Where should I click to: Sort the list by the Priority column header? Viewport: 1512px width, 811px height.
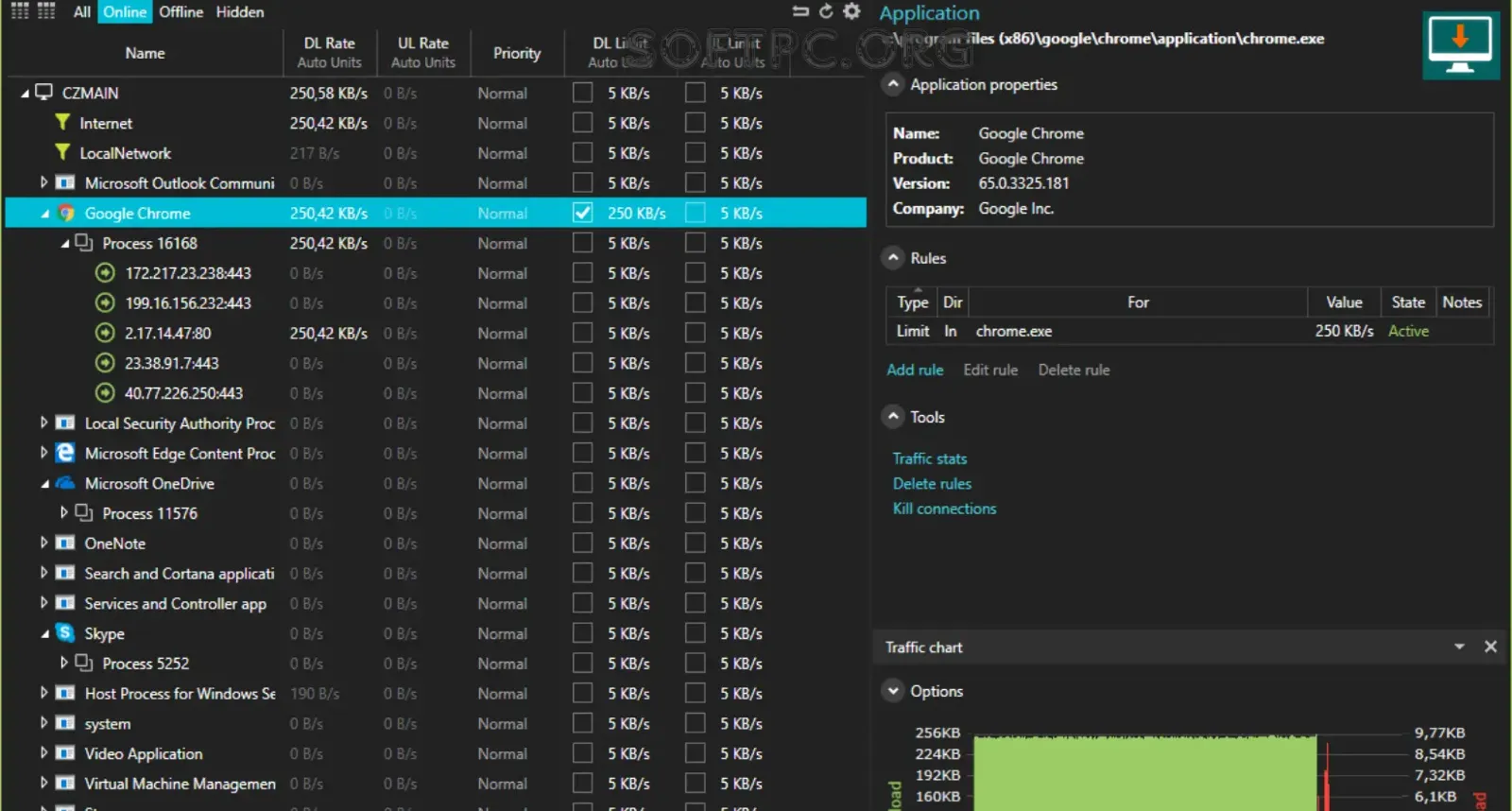click(516, 53)
